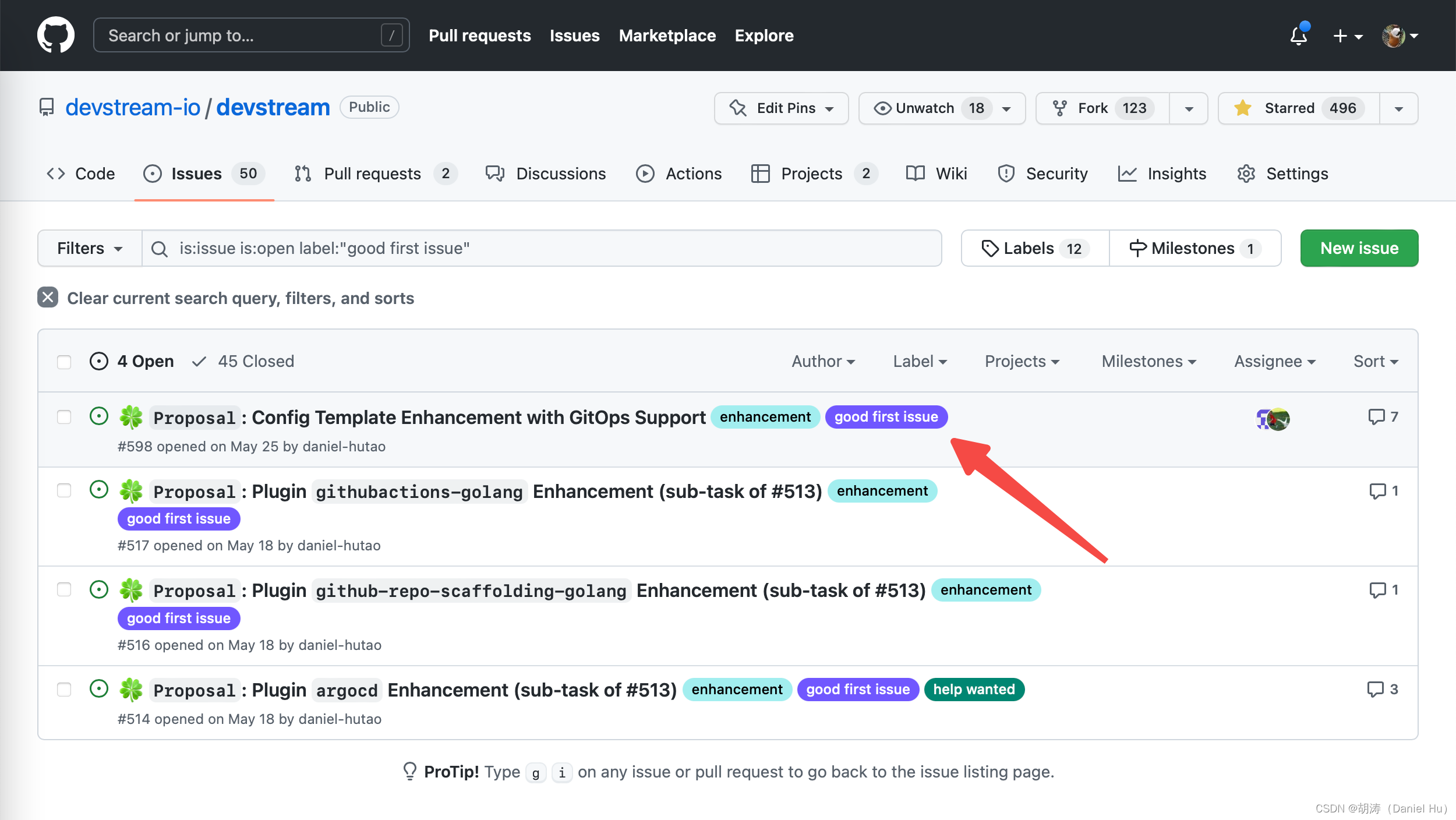Click the Code tab icon

coord(55,173)
